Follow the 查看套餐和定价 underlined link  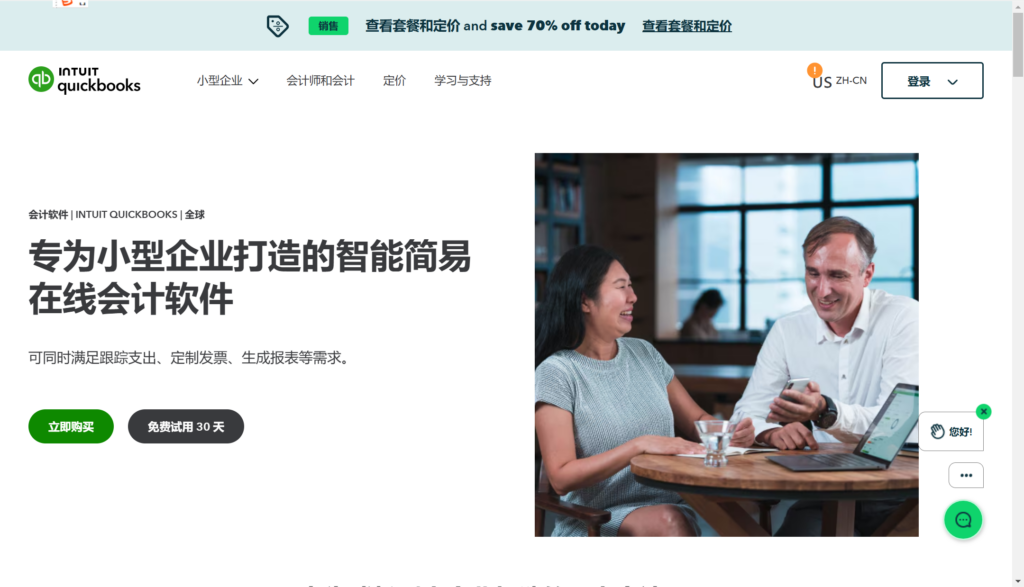pyautogui.click(x=687, y=26)
